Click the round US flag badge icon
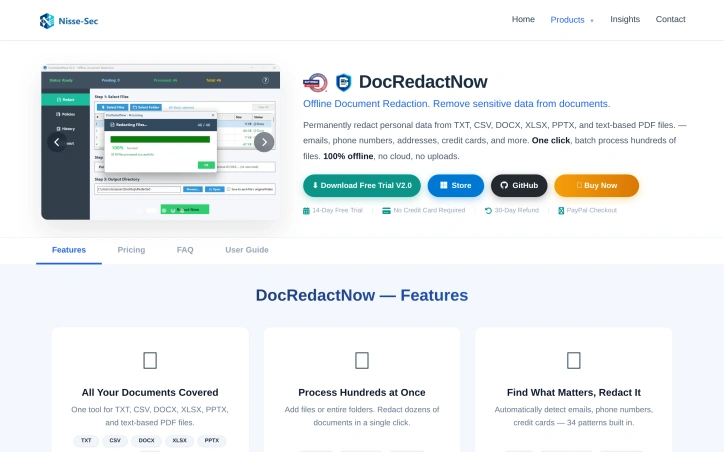The image size is (724, 452). 315,83
